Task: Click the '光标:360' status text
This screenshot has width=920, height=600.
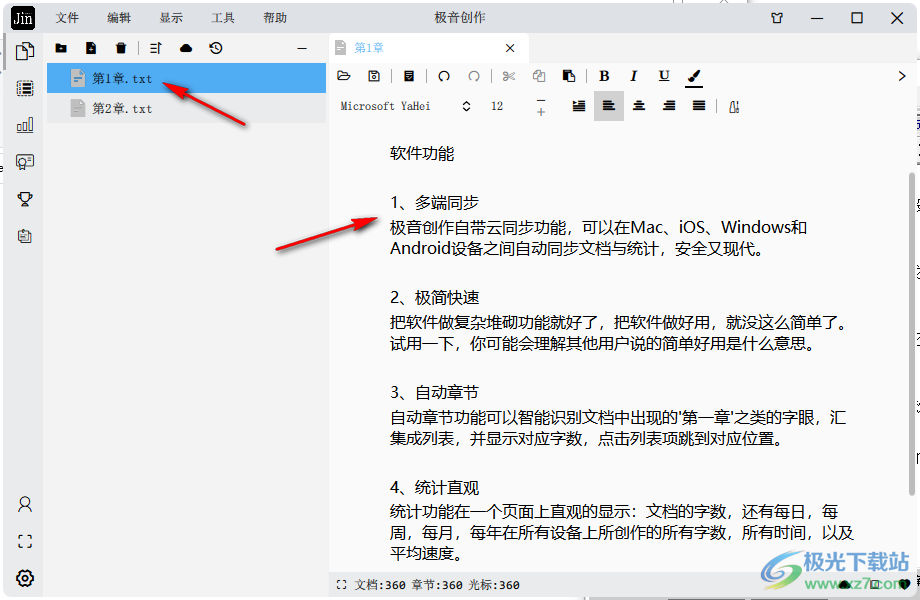Action: [493, 585]
